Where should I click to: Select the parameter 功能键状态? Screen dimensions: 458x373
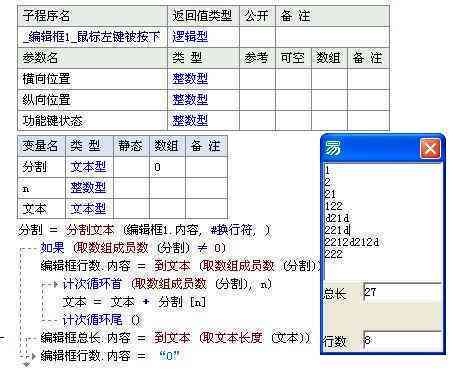pyautogui.click(x=92, y=121)
